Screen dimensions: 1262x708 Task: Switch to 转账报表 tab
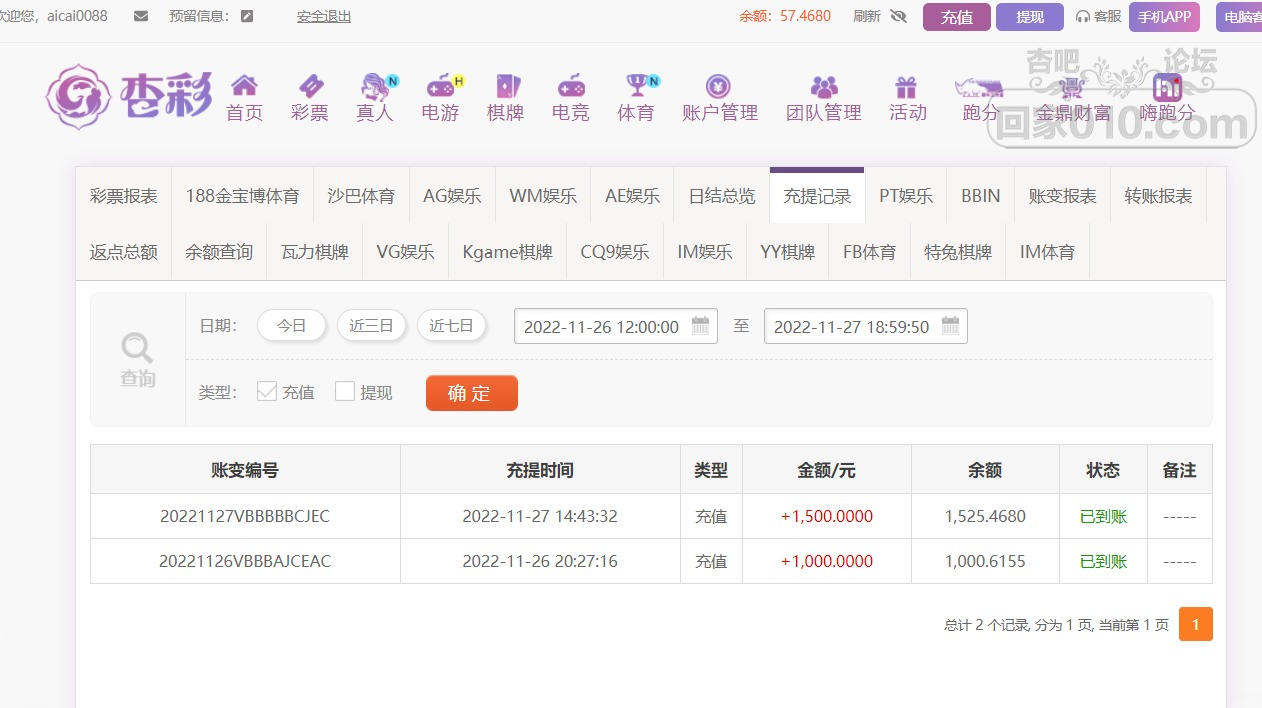pyautogui.click(x=1158, y=196)
